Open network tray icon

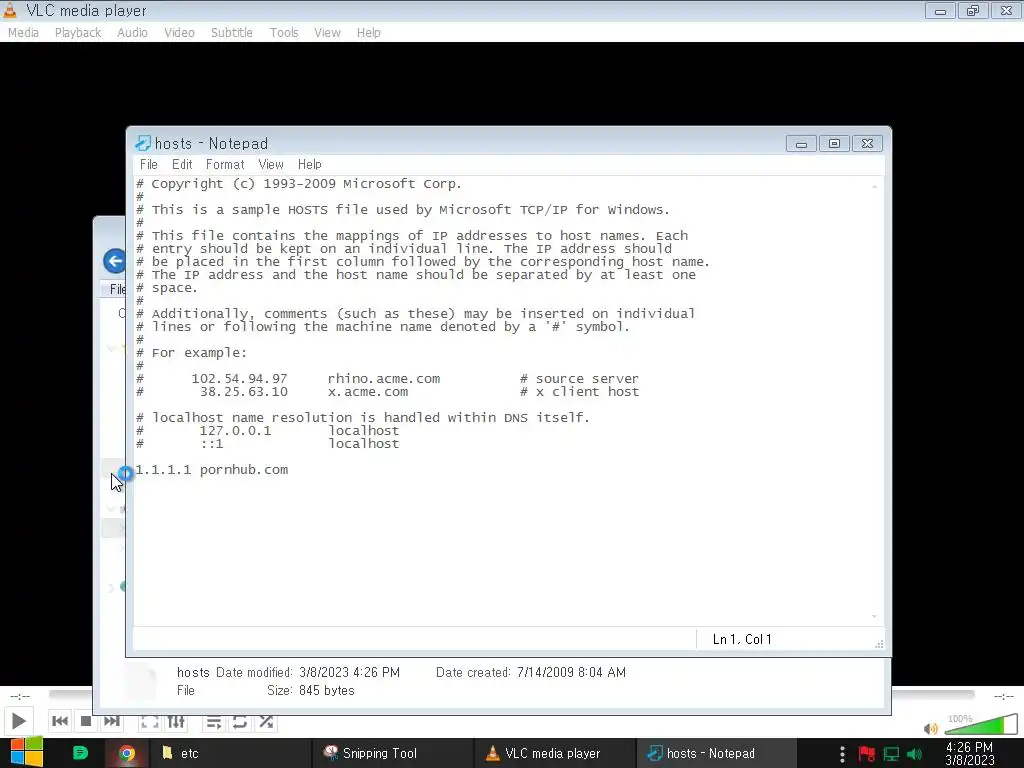pos(891,754)
